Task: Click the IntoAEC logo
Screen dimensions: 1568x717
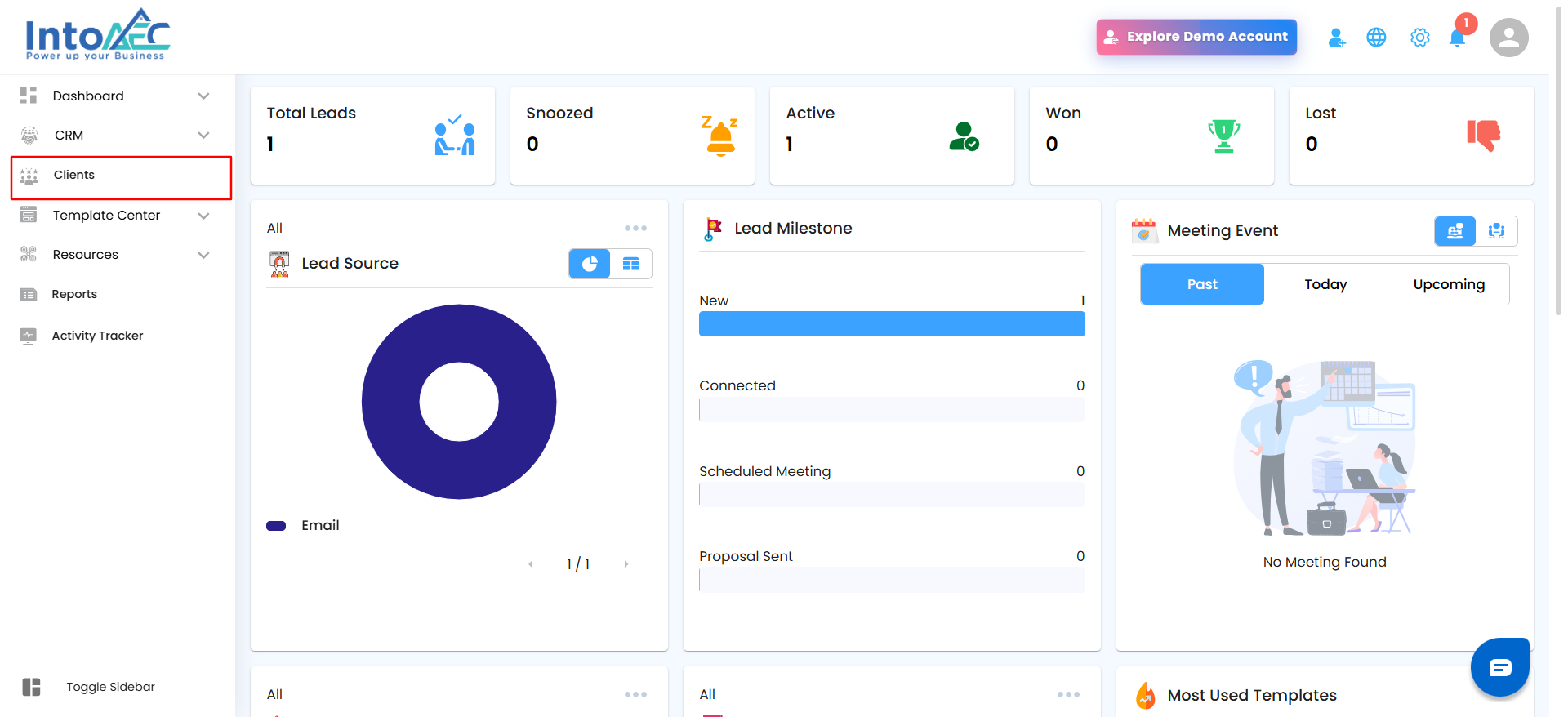Action: 97,36
